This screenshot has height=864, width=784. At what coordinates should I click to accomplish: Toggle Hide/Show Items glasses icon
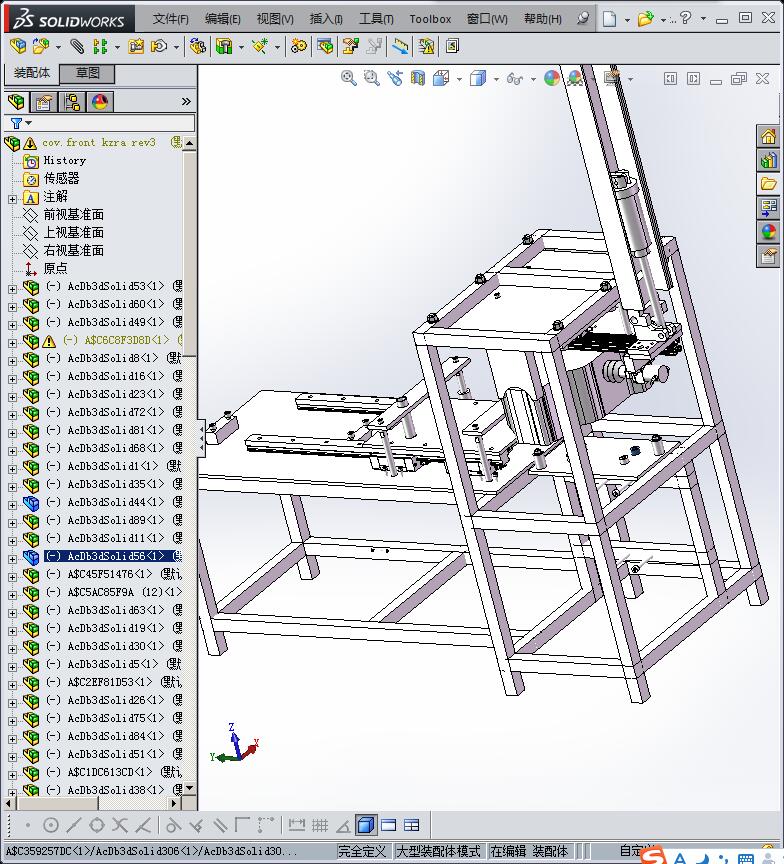coord(515,78)
